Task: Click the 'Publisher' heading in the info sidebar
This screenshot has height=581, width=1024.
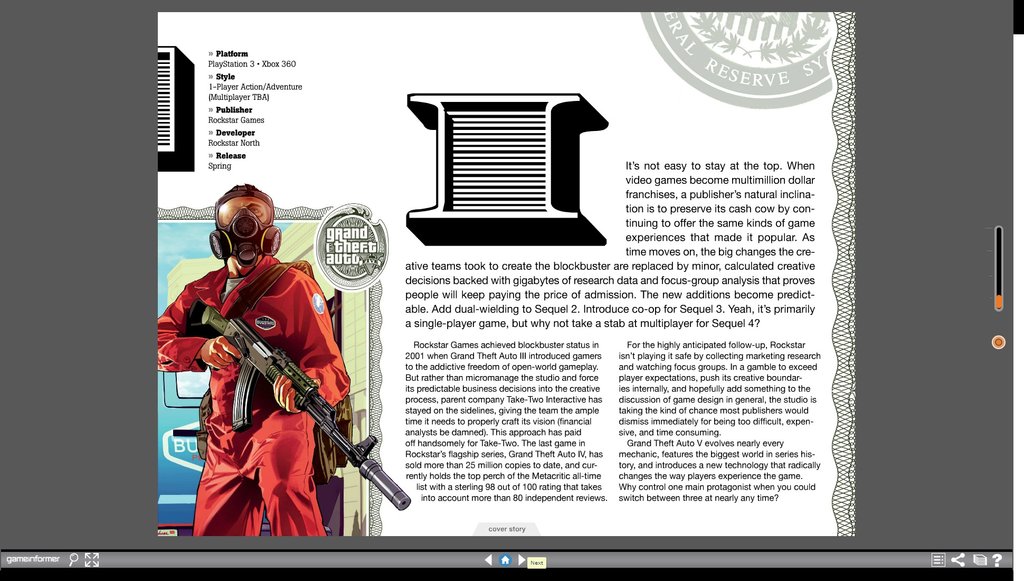Action: point(236,110)
